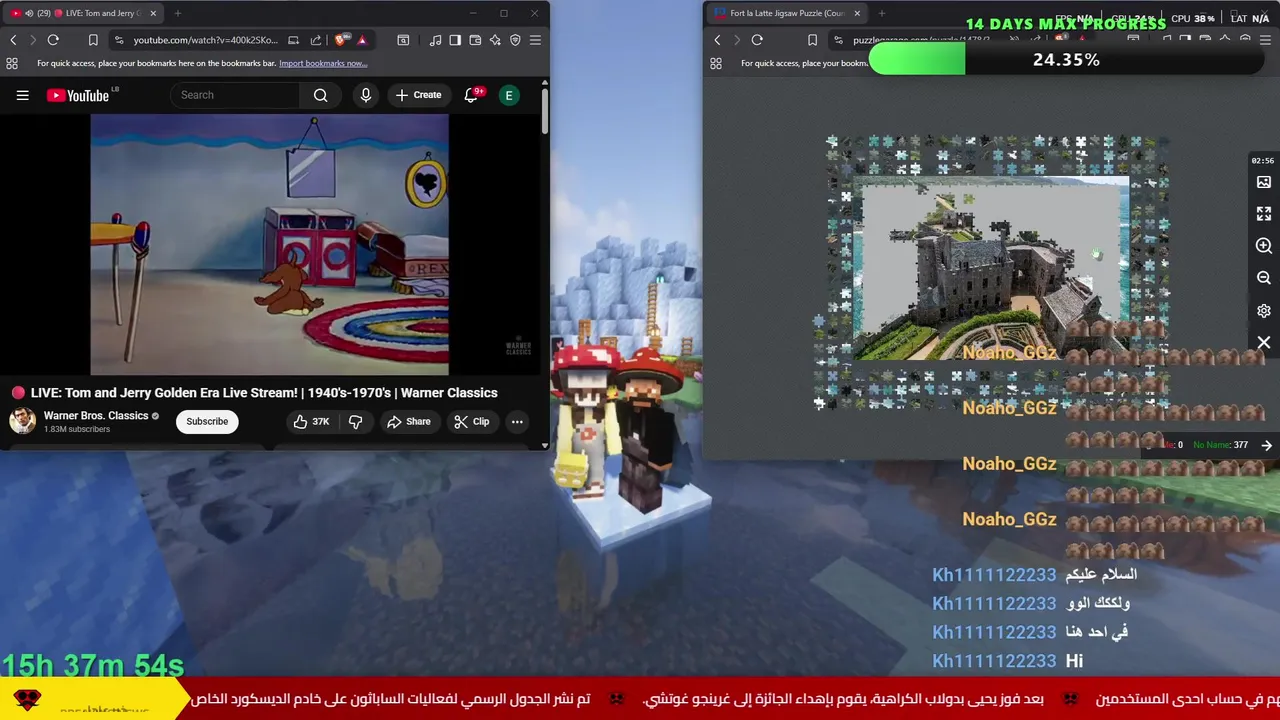
Task: Open the Warner Bros. Classics channel name
Action: tap(96, 415)
